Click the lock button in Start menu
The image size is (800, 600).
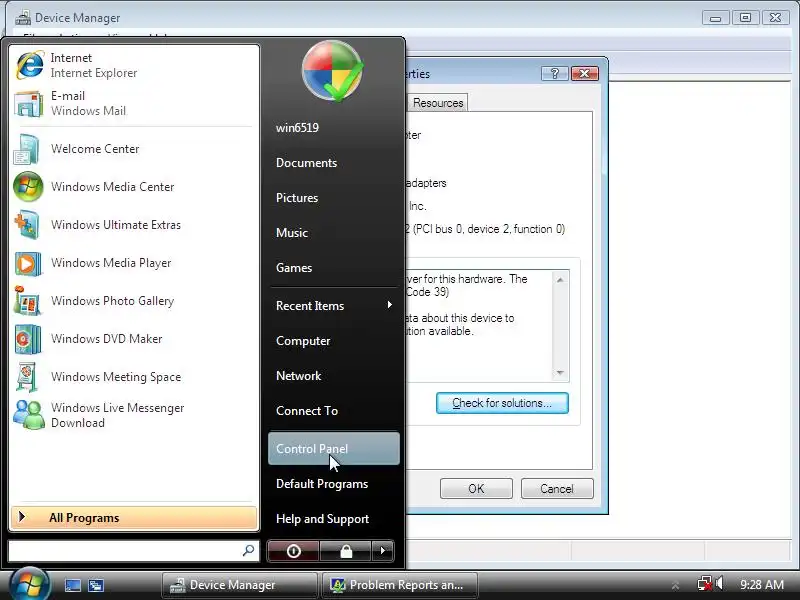tap(346, 551)
